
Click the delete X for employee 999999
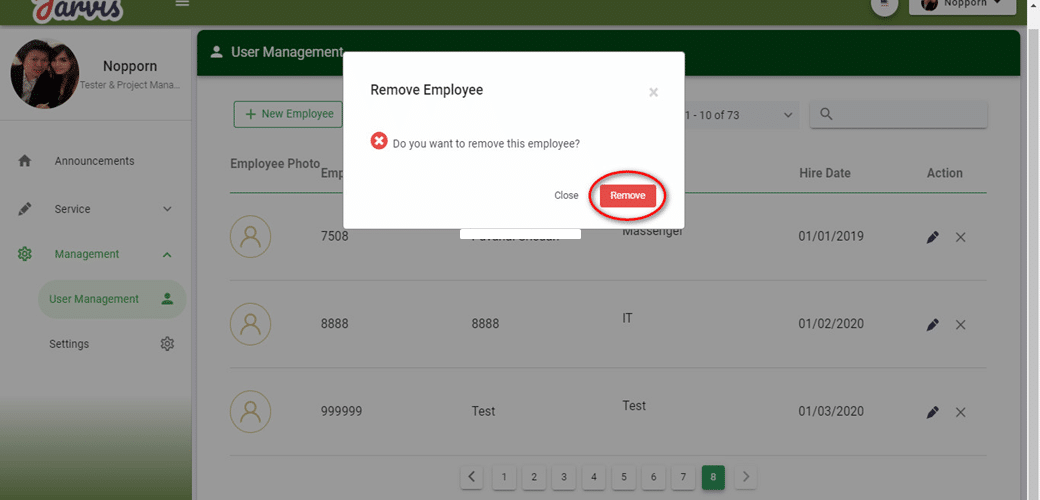click(960, 412)
